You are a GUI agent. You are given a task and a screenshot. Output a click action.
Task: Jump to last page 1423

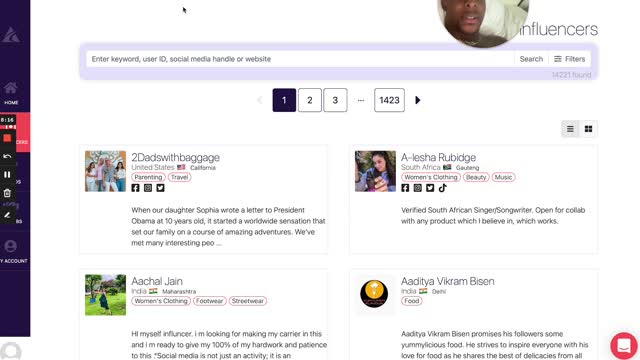[389, 100]
